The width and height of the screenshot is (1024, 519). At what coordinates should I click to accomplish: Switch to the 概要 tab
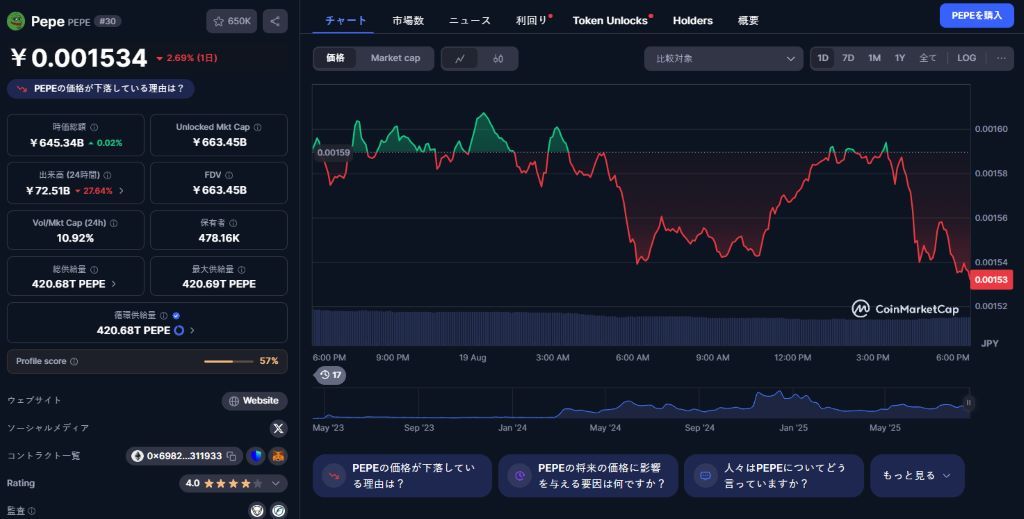tap(748, 20)
